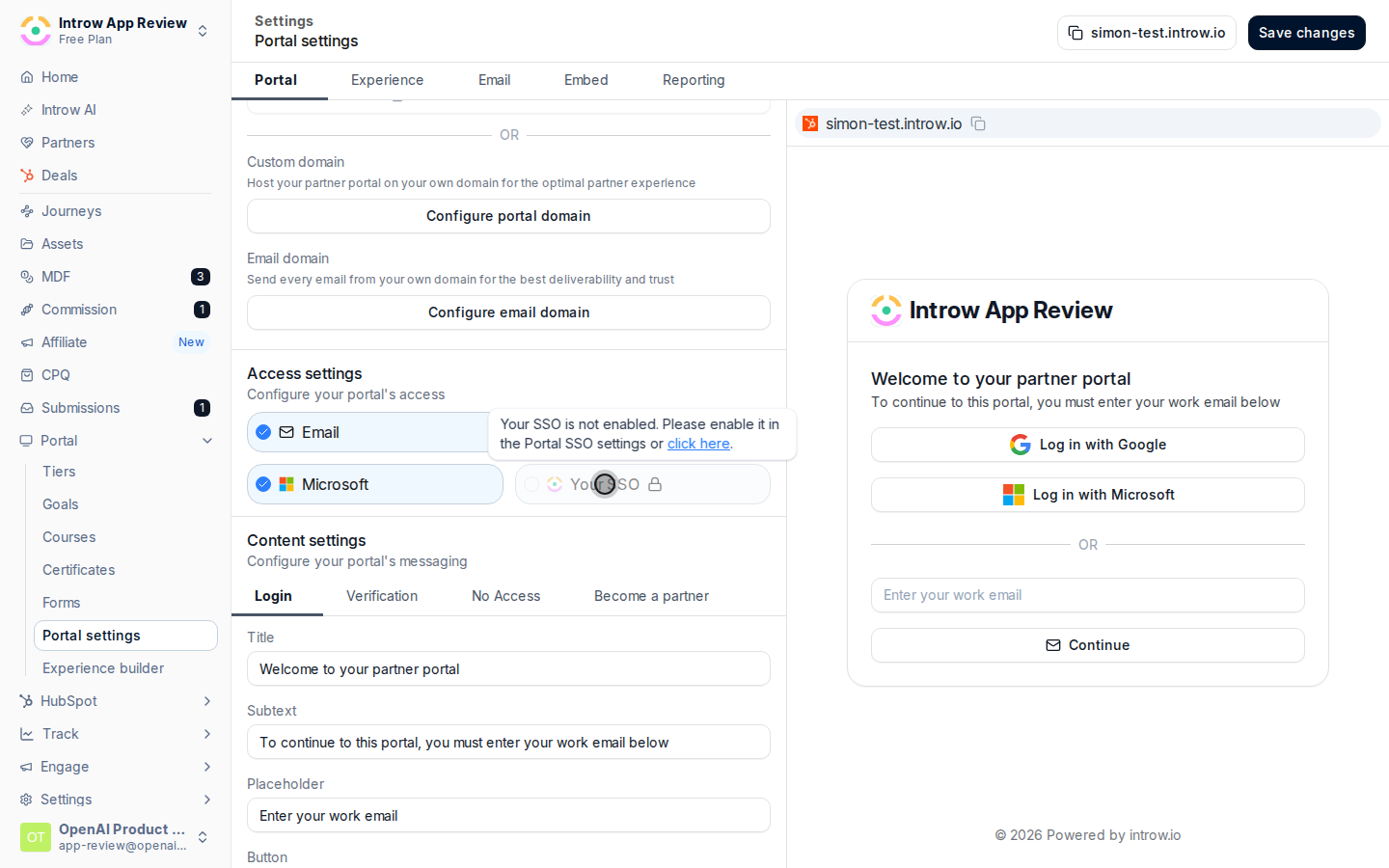Click the CPQ clipboard icon
This screenshot has width=1389, height=868.
(27, 375)
